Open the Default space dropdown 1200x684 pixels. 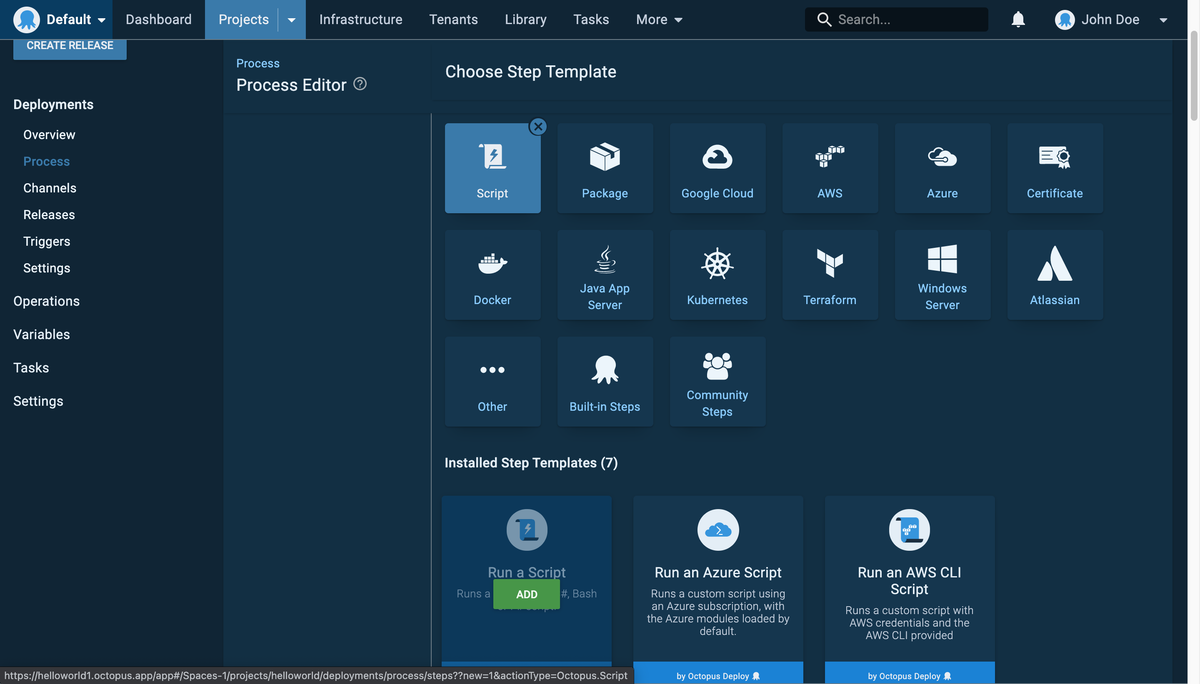tap(61, 20)
